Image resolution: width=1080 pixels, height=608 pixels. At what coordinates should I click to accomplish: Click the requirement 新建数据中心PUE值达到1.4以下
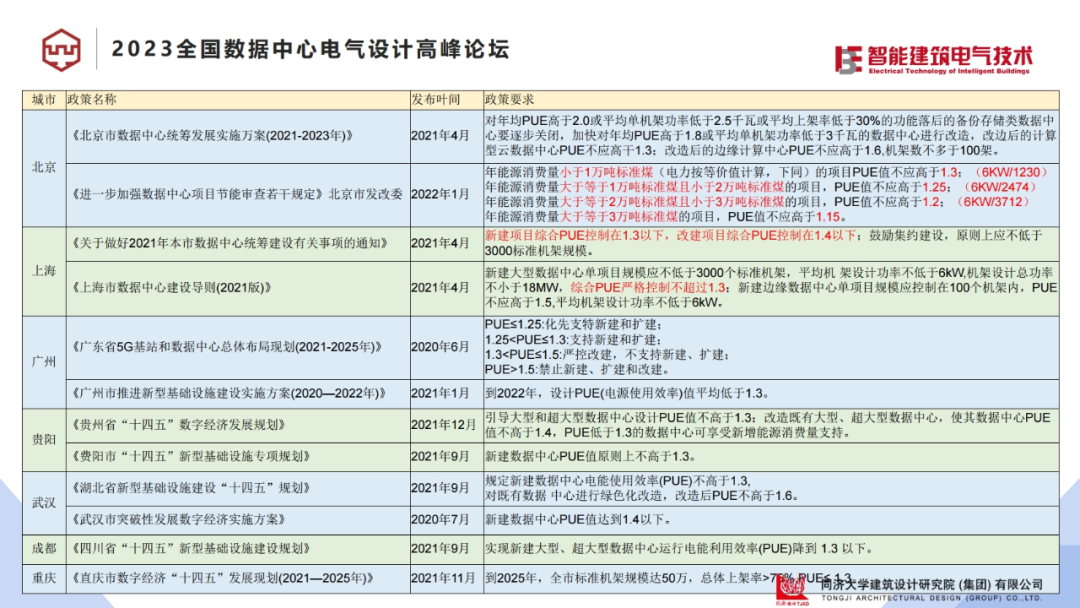pyautogui.click(x=579, y=520)
